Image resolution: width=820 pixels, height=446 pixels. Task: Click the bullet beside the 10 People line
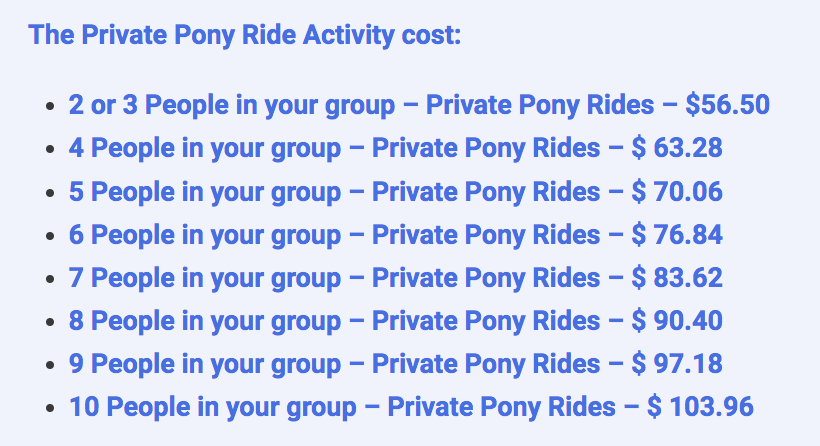click(x=52, y=408)
